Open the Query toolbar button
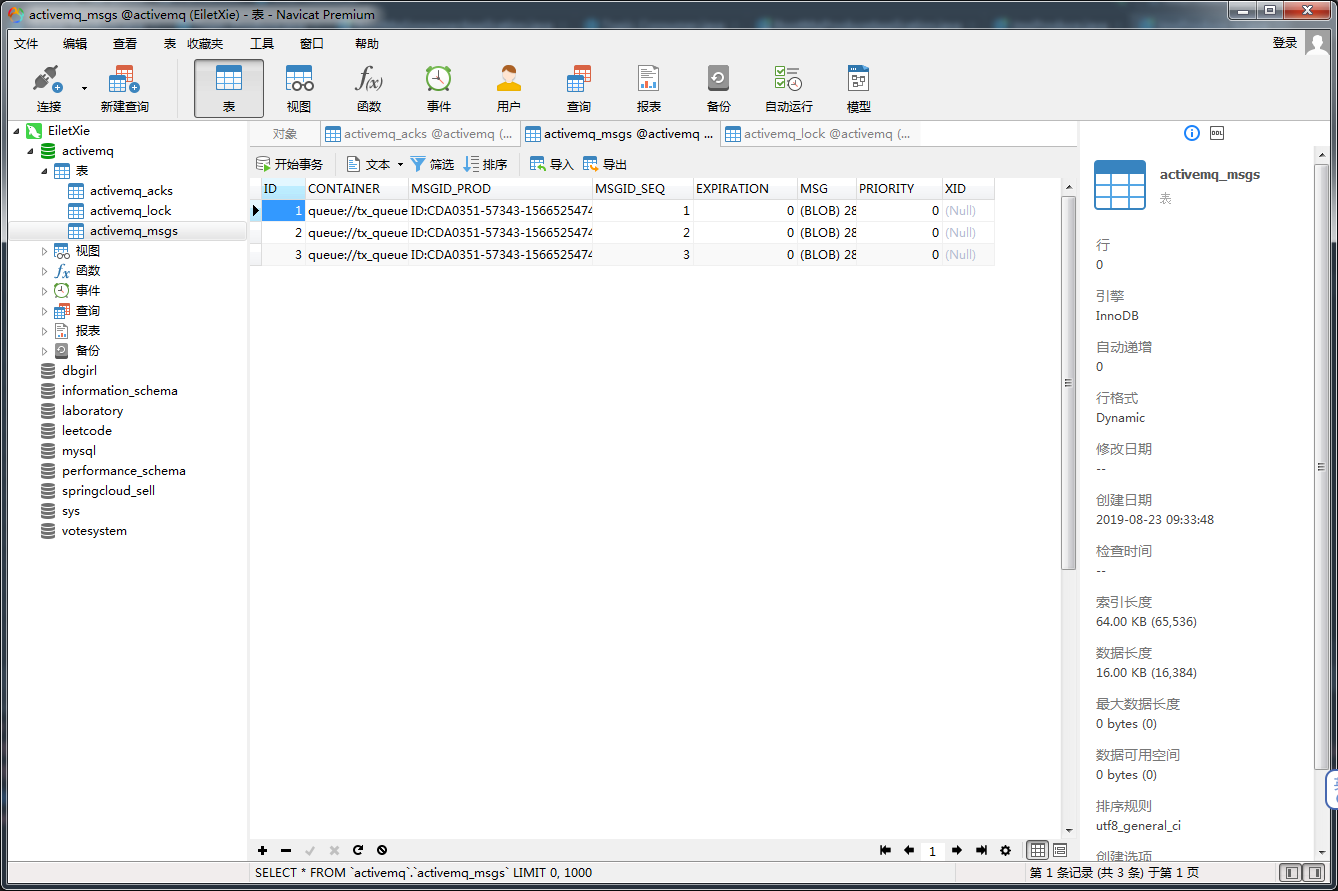The width and height of the screenshot is (1338, 891). [579, 89]
